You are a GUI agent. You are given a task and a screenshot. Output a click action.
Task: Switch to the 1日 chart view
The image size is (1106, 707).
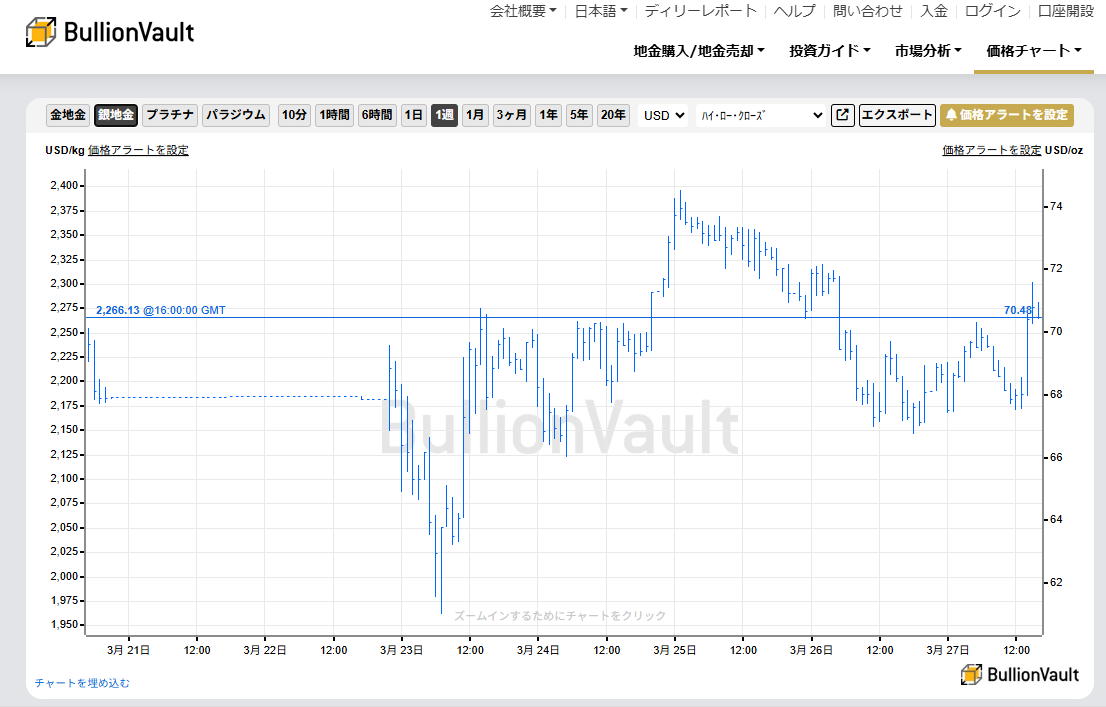(x=414, y=115)
